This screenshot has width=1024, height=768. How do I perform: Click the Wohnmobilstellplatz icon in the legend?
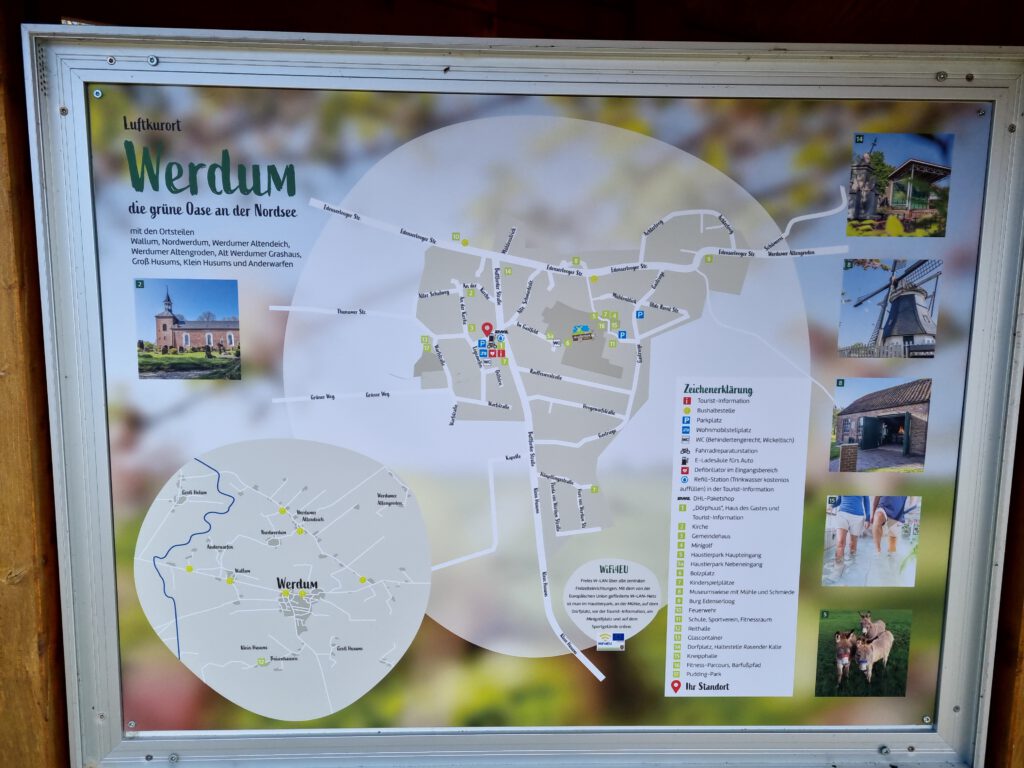(685, 431)
